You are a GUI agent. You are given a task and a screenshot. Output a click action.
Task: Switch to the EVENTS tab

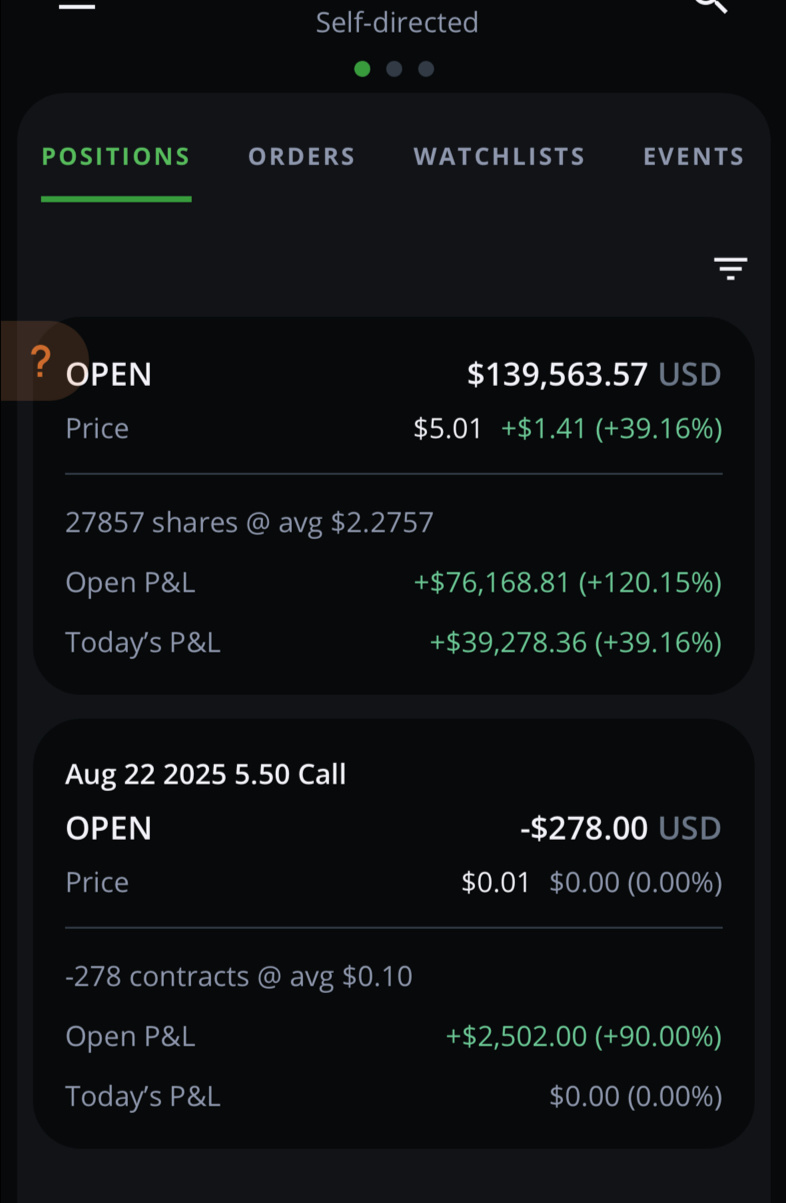(x=693, y=157)
